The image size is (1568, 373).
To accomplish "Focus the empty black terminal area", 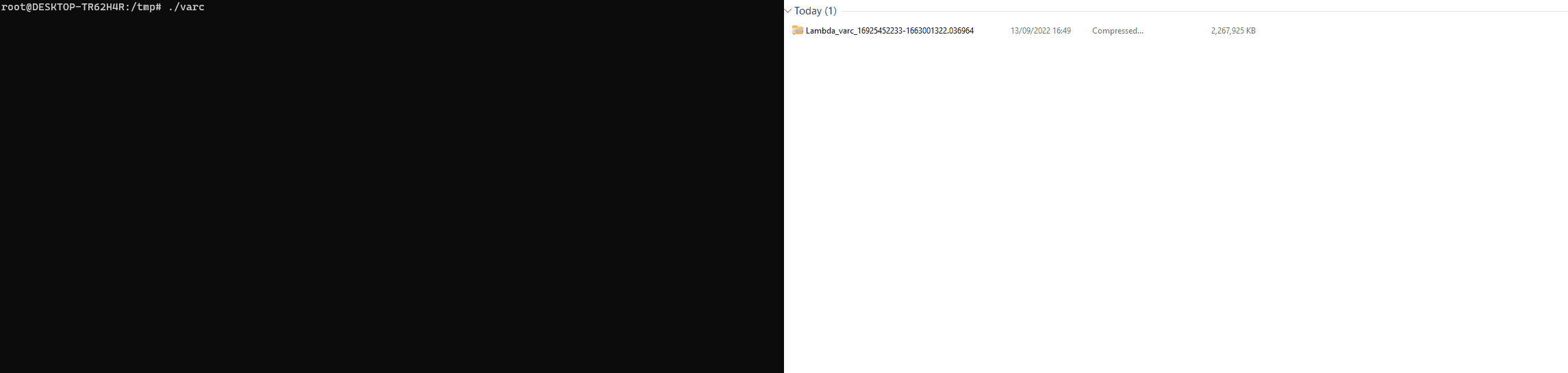I will pyautogui.click(x=392, y=193).
